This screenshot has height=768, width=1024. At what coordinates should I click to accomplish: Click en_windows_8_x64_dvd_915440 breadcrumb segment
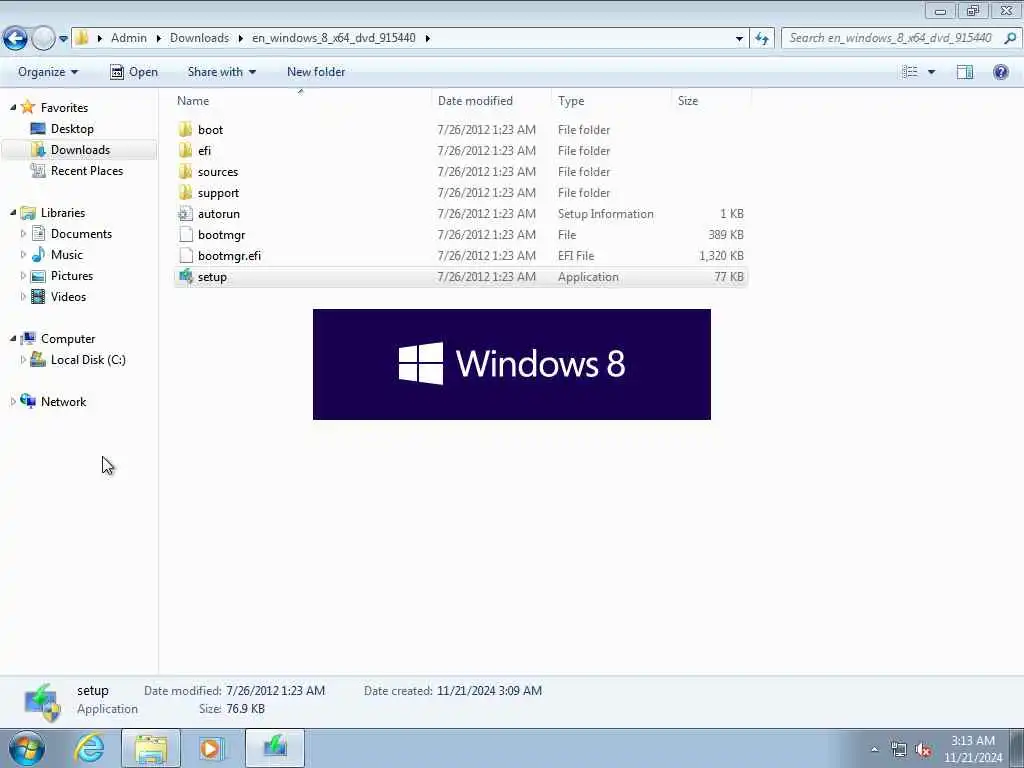(x=334, y=38)
